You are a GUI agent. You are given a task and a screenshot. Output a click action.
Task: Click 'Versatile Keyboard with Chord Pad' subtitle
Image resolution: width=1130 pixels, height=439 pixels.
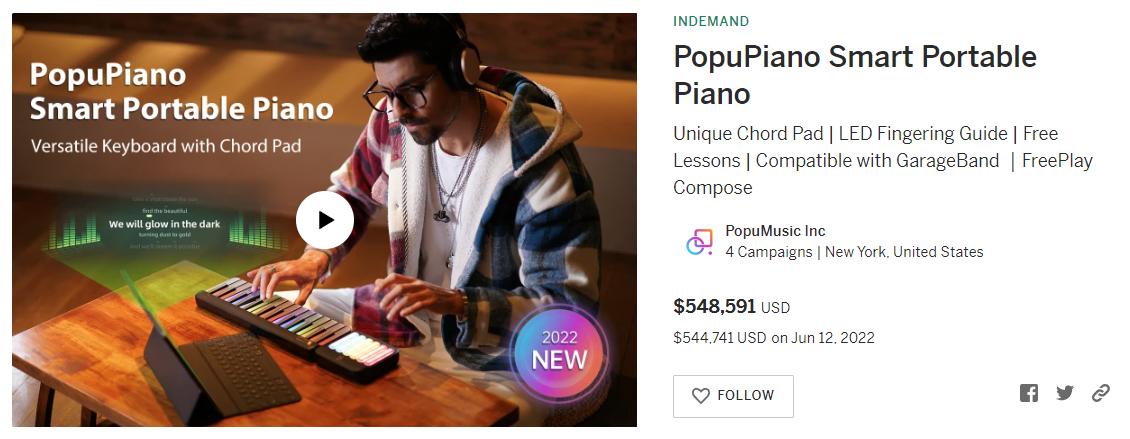(x=166, y=146)
